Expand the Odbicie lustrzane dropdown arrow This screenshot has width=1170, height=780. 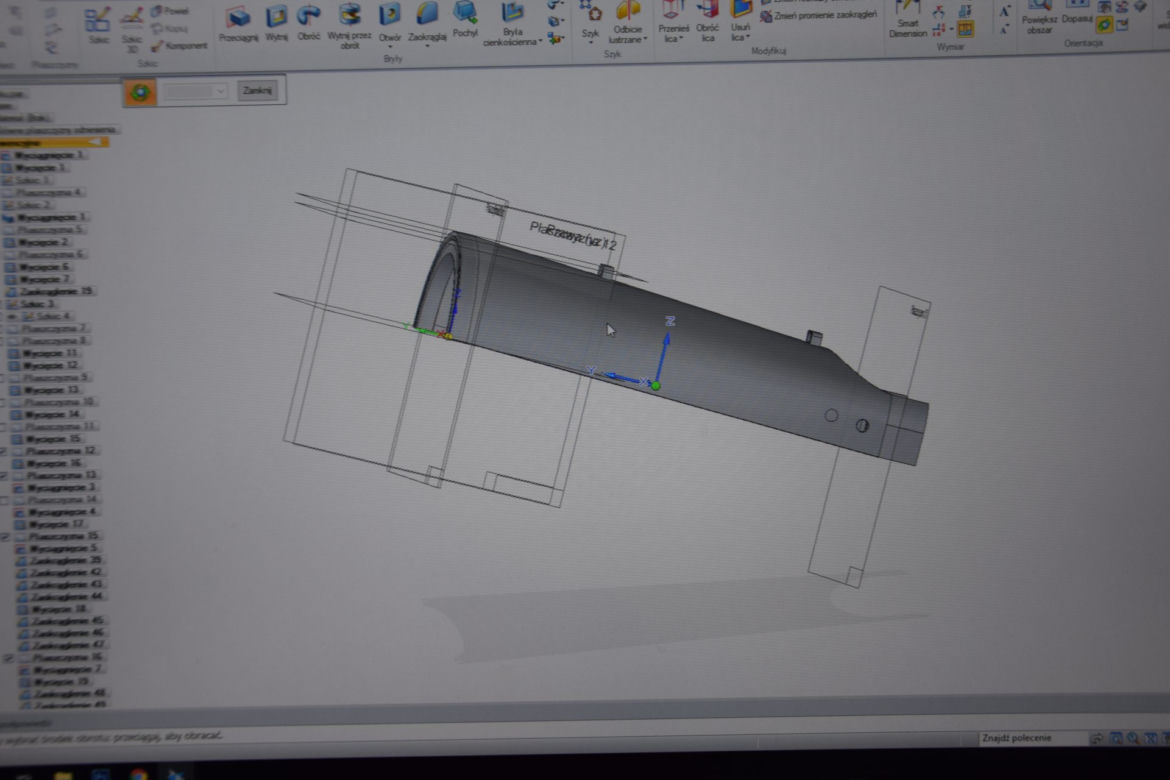point(645,39)
